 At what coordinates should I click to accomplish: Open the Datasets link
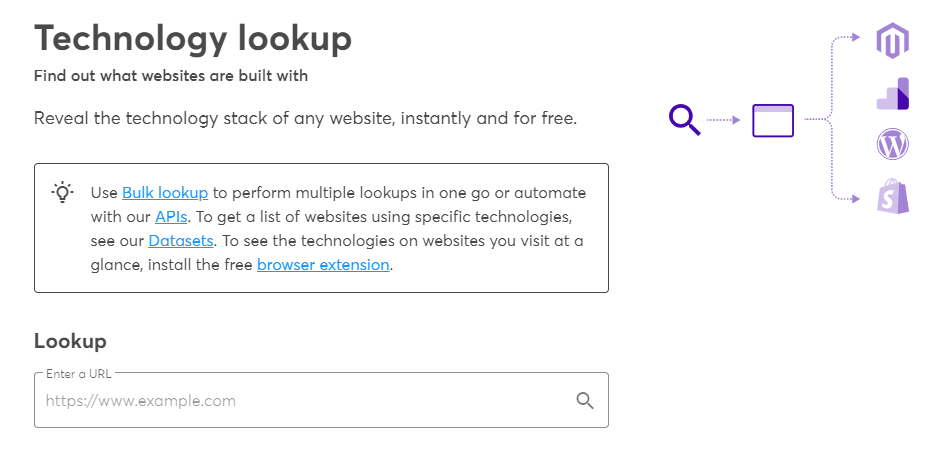tap(180, 240)
